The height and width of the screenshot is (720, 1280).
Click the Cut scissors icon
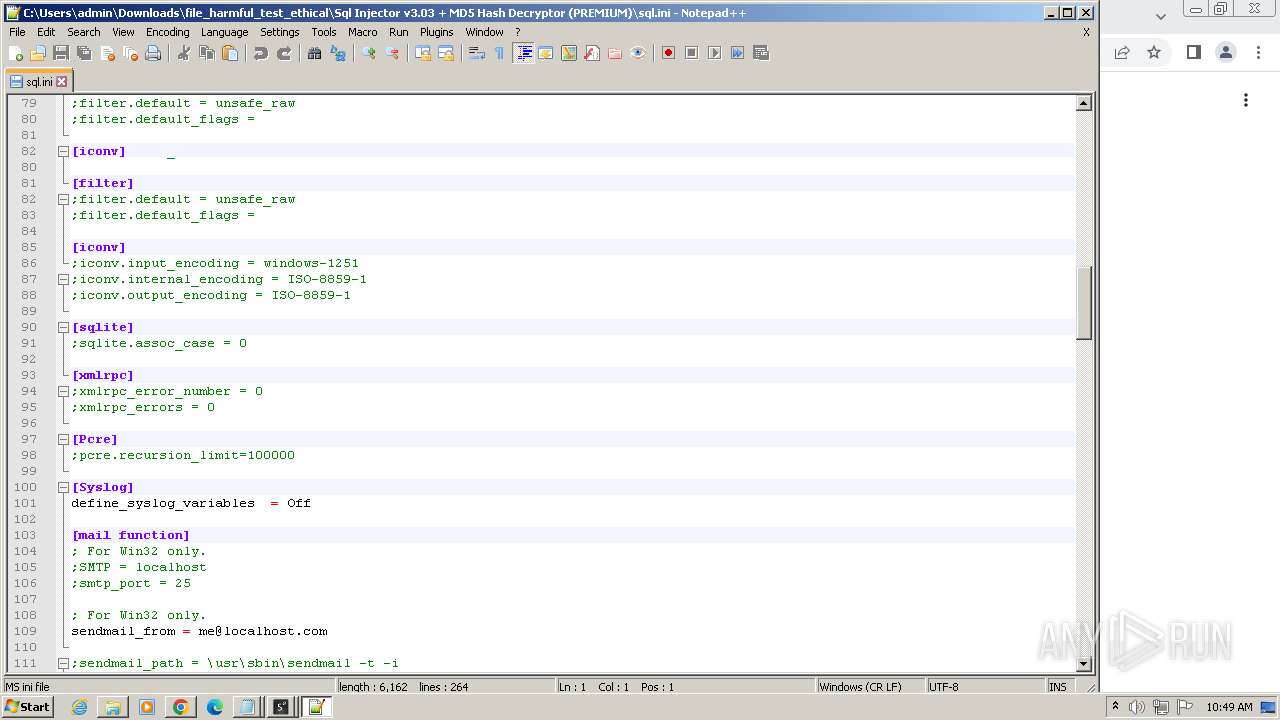click(x=184, y=53)
